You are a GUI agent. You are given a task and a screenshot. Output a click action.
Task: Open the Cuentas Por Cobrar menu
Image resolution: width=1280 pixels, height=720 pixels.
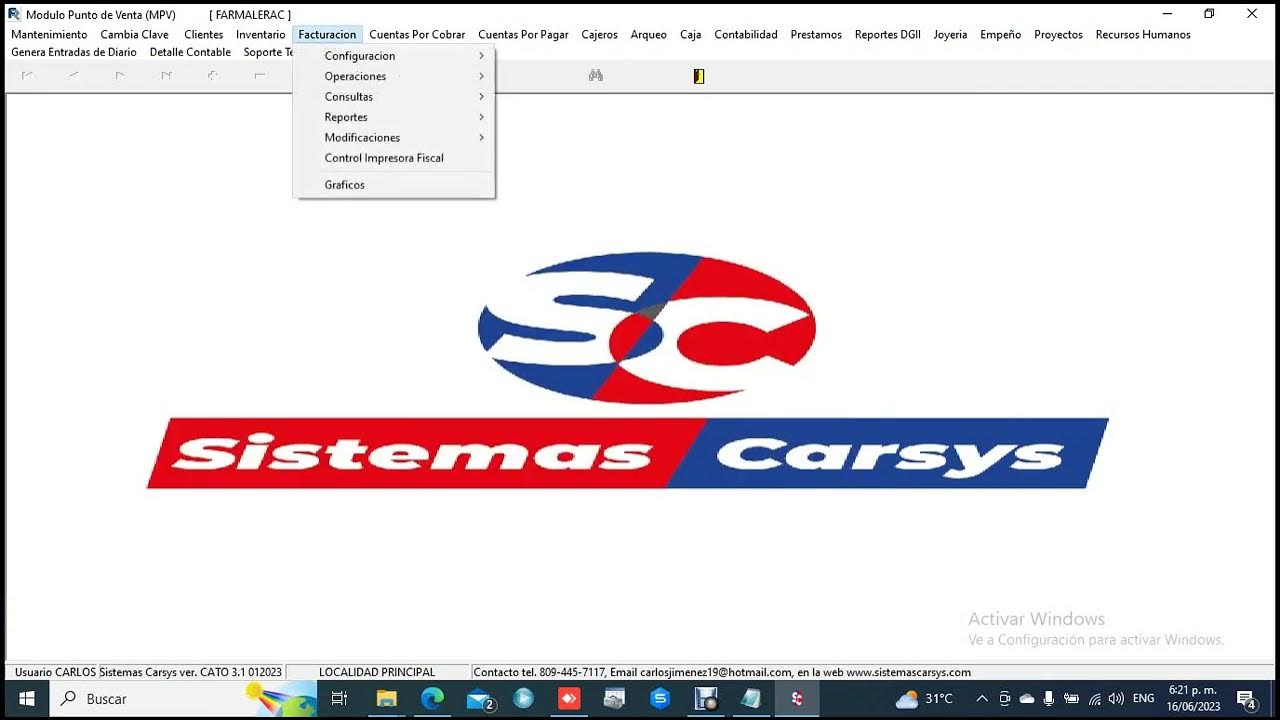coord(417,34)
